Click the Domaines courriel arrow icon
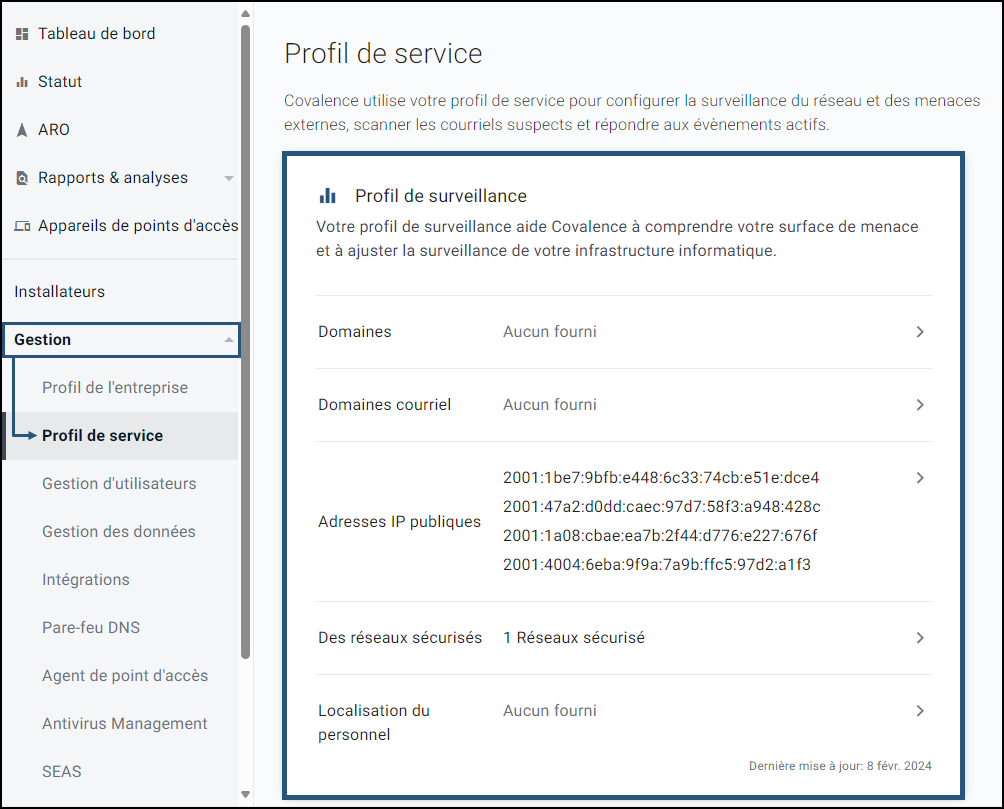Screen dimensions: 1004x809 (920, 404)
